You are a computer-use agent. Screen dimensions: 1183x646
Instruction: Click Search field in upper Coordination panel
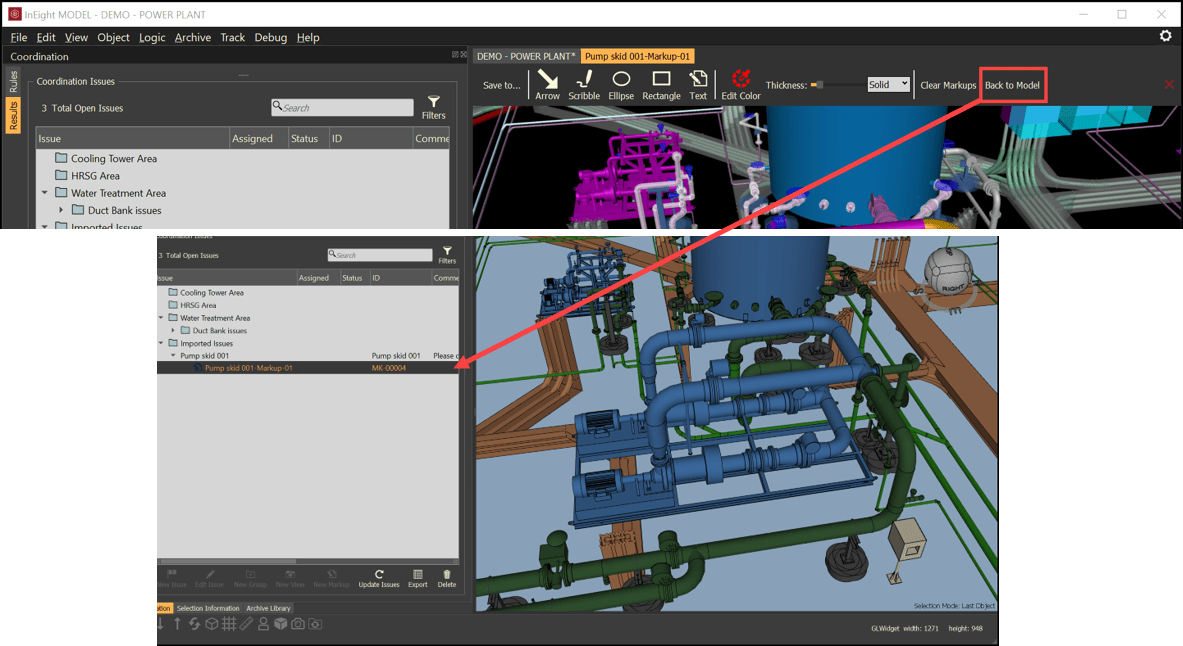click(343, 107)
